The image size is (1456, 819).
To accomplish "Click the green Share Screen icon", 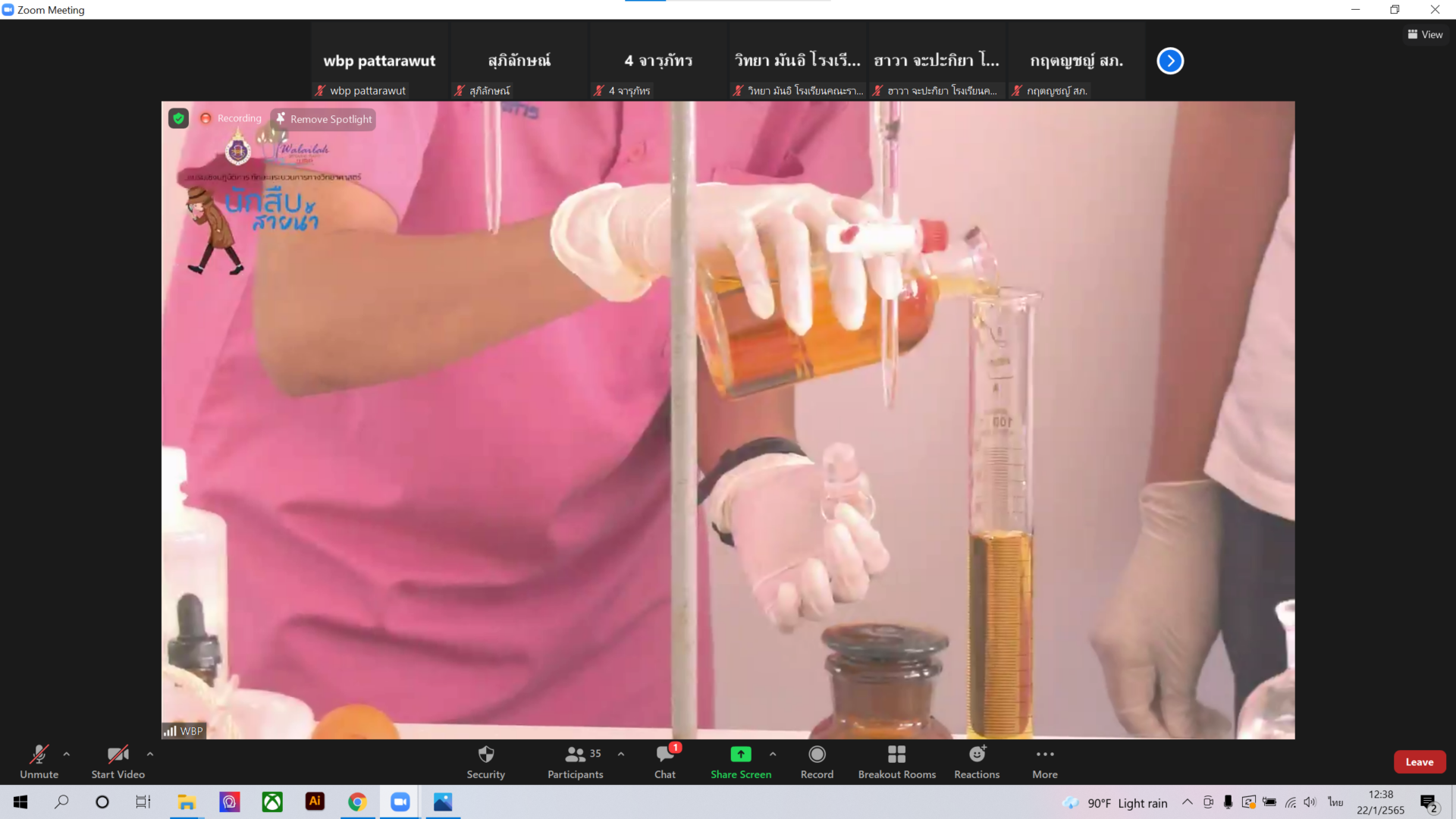I will click(x=741, y=755).
